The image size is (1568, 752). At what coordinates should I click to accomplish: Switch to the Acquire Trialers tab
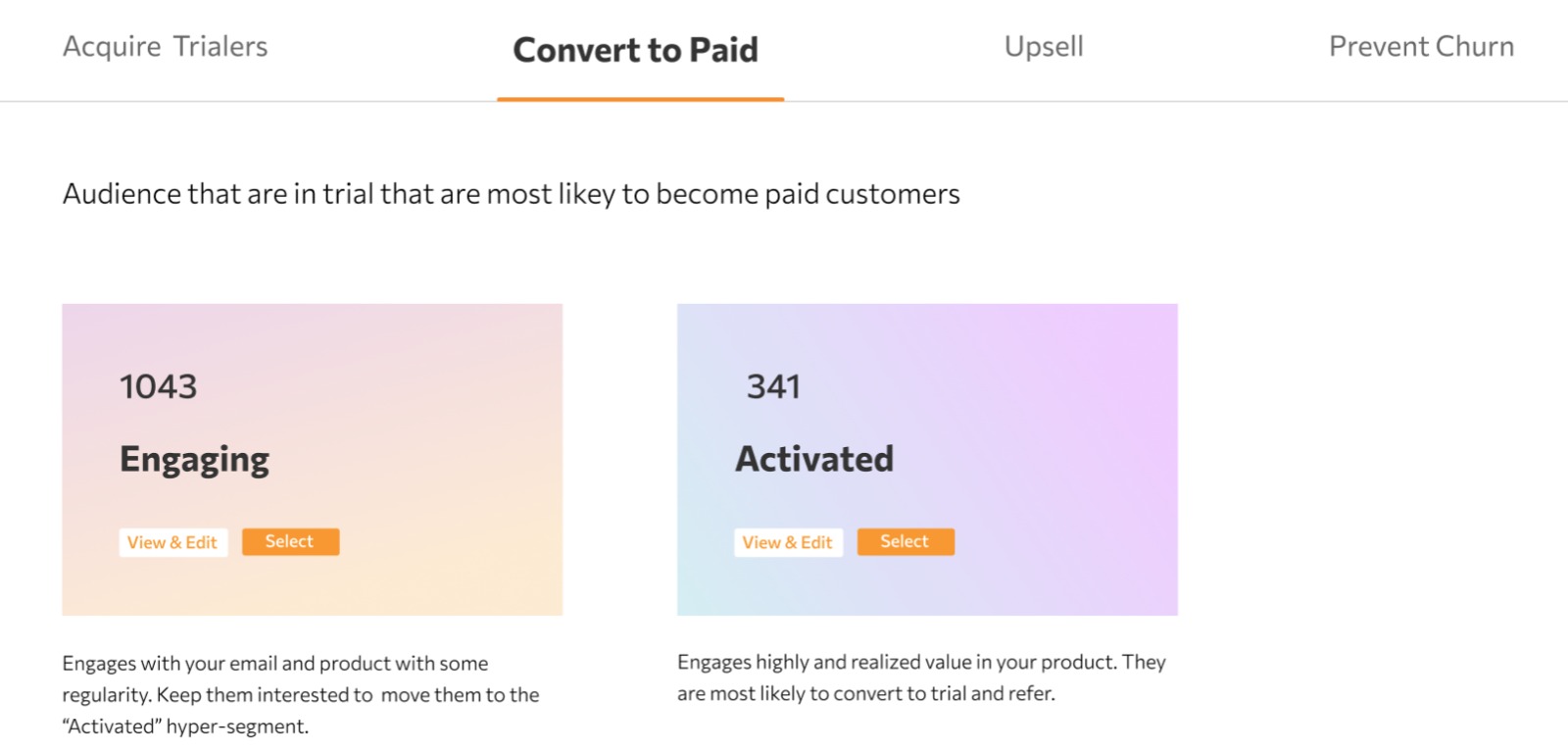tap(165, 46)
